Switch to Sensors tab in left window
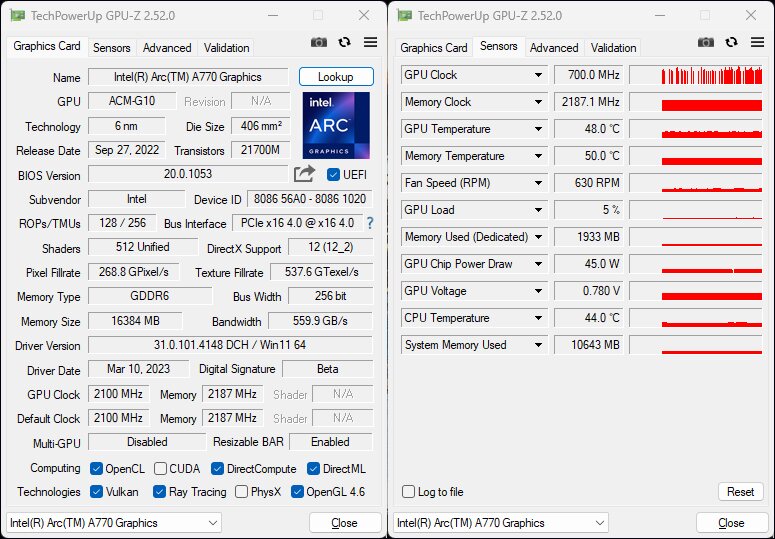The width and height of the screenshot is (775, 539). 112,48
